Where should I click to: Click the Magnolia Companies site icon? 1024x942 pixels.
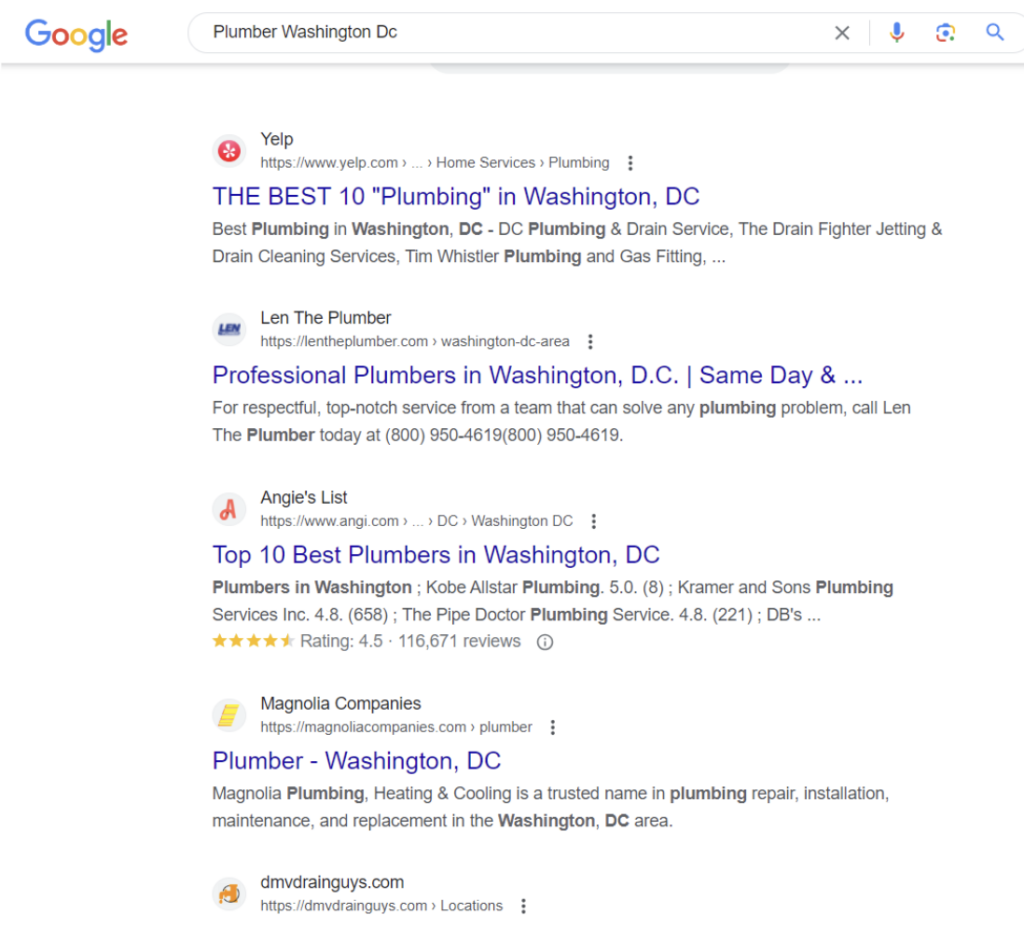[228, 714]
